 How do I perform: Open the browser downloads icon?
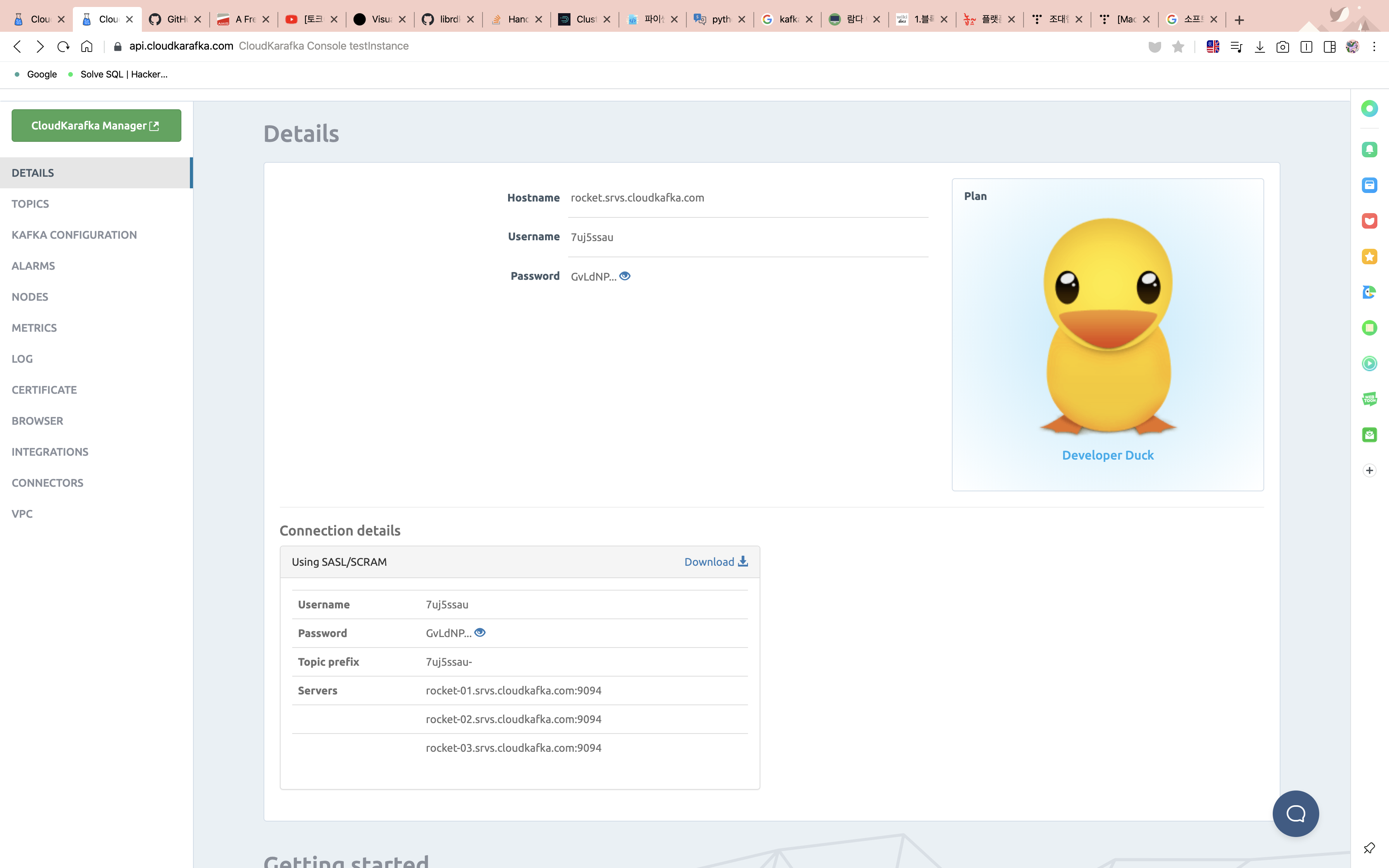click(x=1259, y=46)
